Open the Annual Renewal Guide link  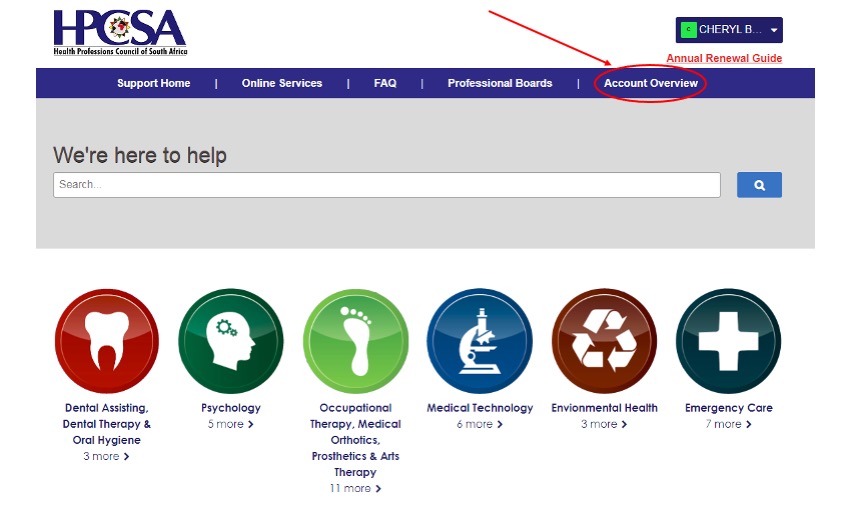[724, 58]
